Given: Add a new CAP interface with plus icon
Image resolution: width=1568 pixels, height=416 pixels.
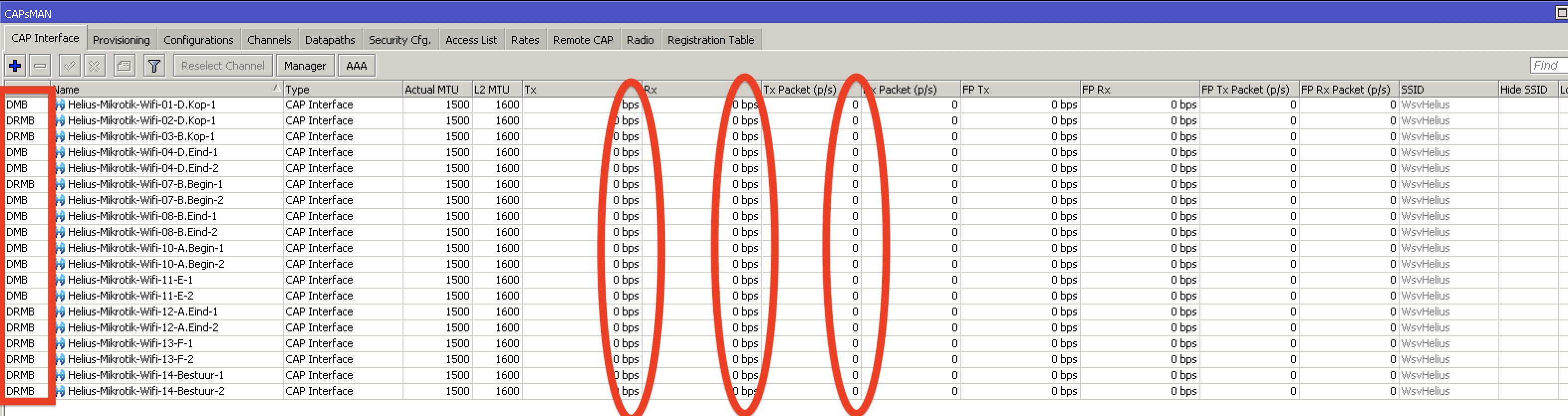Looking at the screenshot, I should tap(15, 66).
